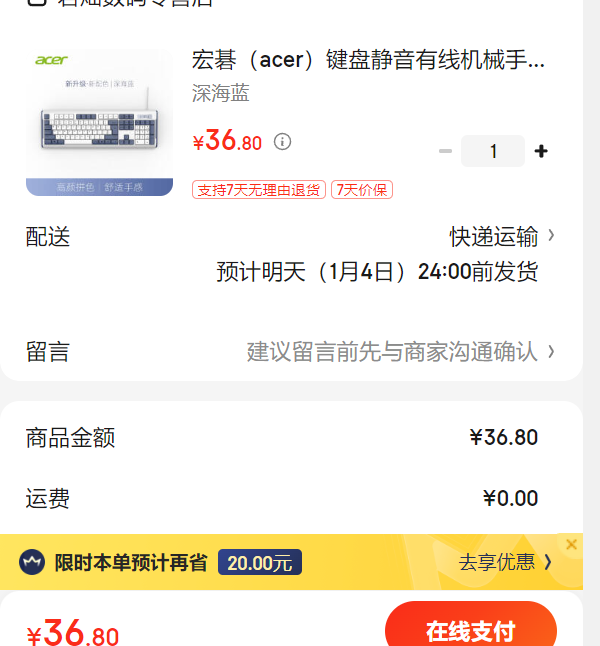Click the crown icon in savings banner
The image size is (600, 646).
(32, 562)
